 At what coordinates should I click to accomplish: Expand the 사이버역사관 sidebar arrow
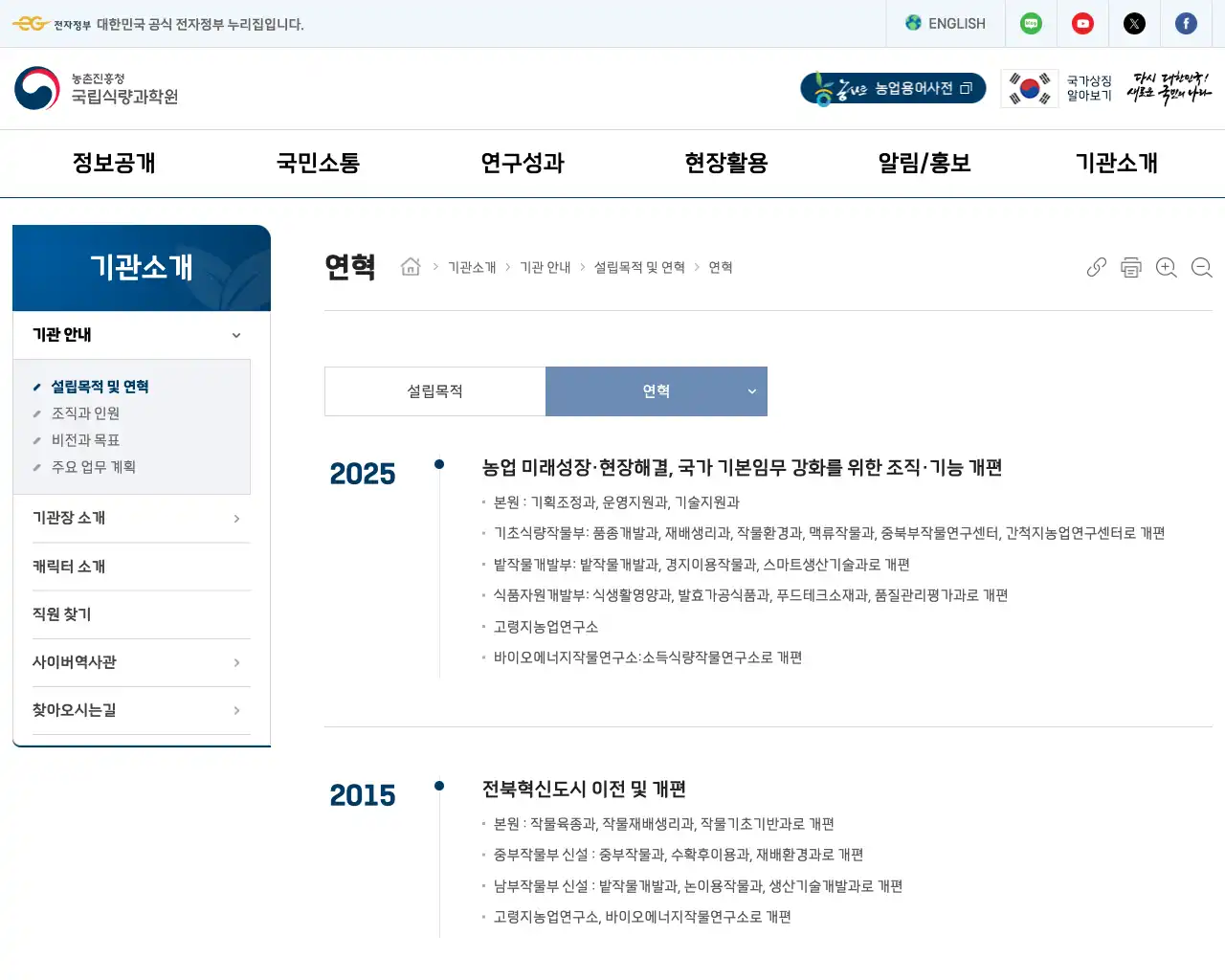[236, 662]
